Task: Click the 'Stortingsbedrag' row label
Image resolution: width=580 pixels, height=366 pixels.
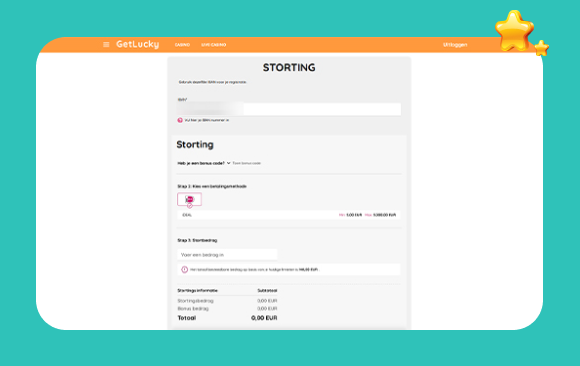Action: (195, 301)
